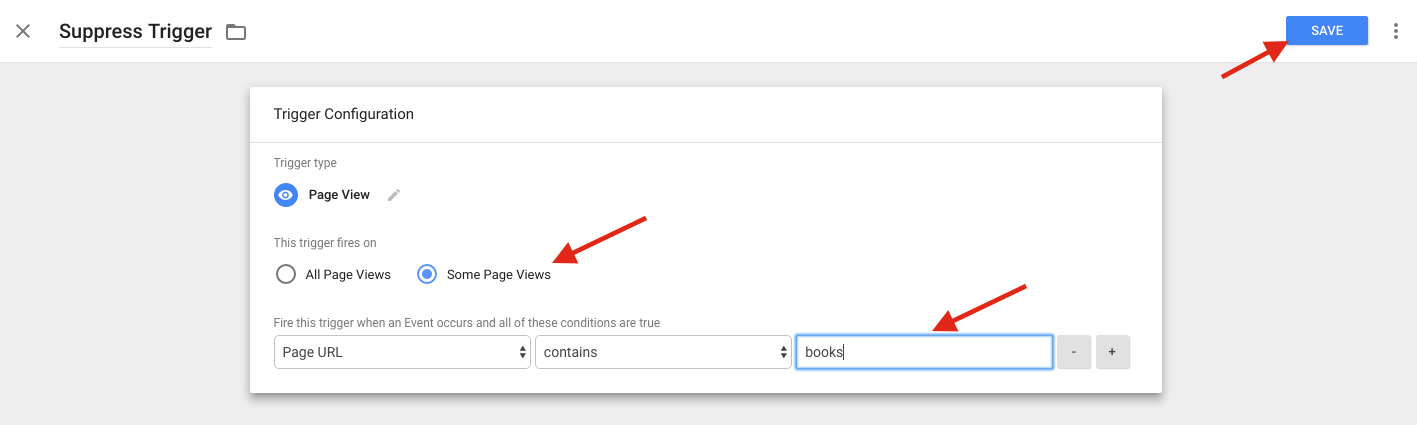Open the three-dot more actions menu
The height and width of the screenshot is (425, 1417).
point(1396,31)
